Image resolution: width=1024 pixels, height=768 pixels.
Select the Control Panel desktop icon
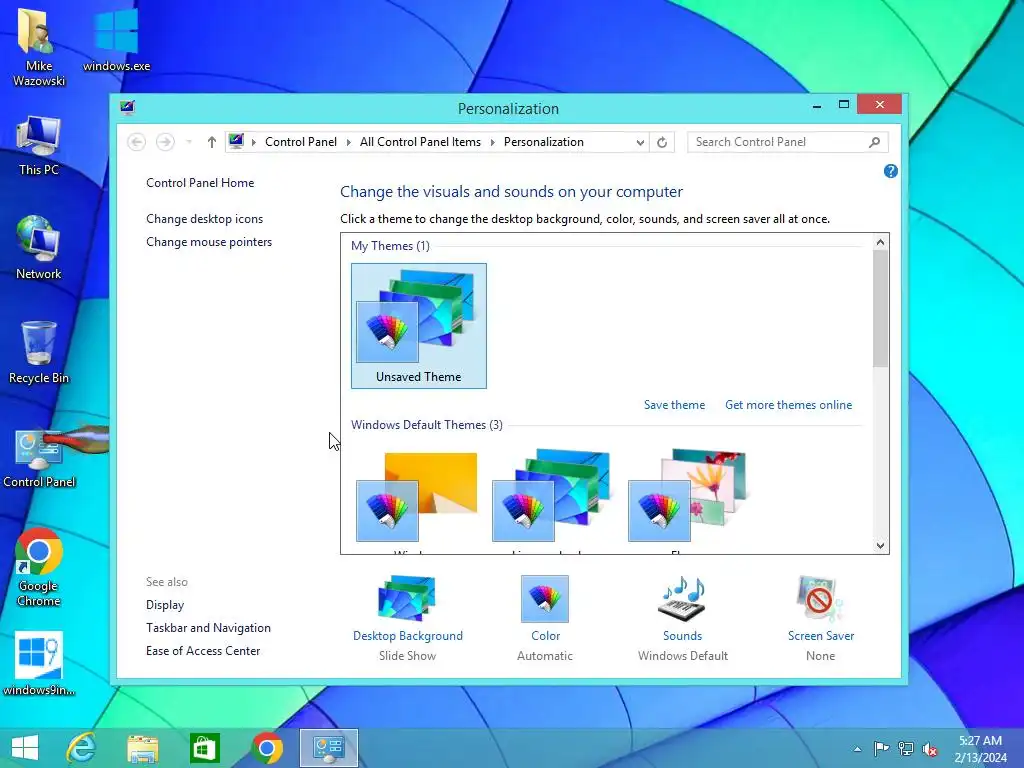(x=39, y=457)
